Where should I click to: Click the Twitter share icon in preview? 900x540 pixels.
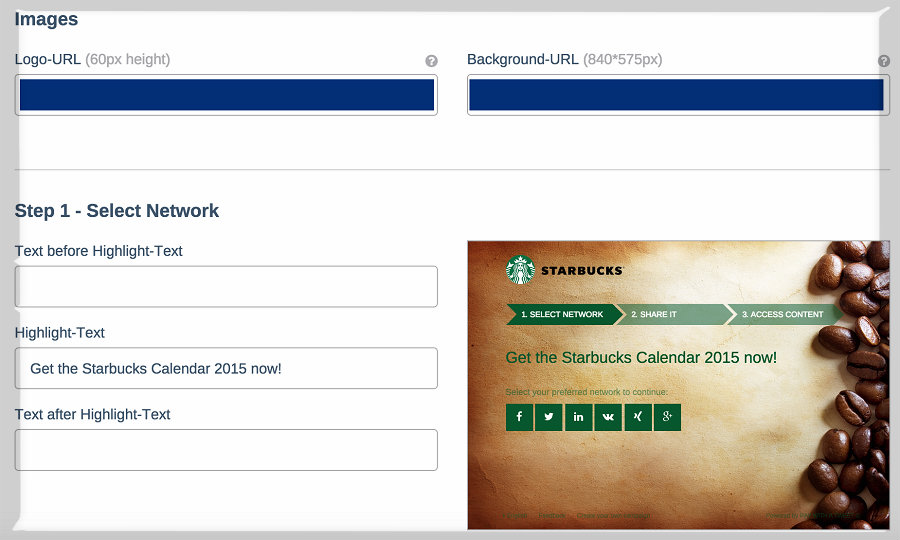[548, 417]
